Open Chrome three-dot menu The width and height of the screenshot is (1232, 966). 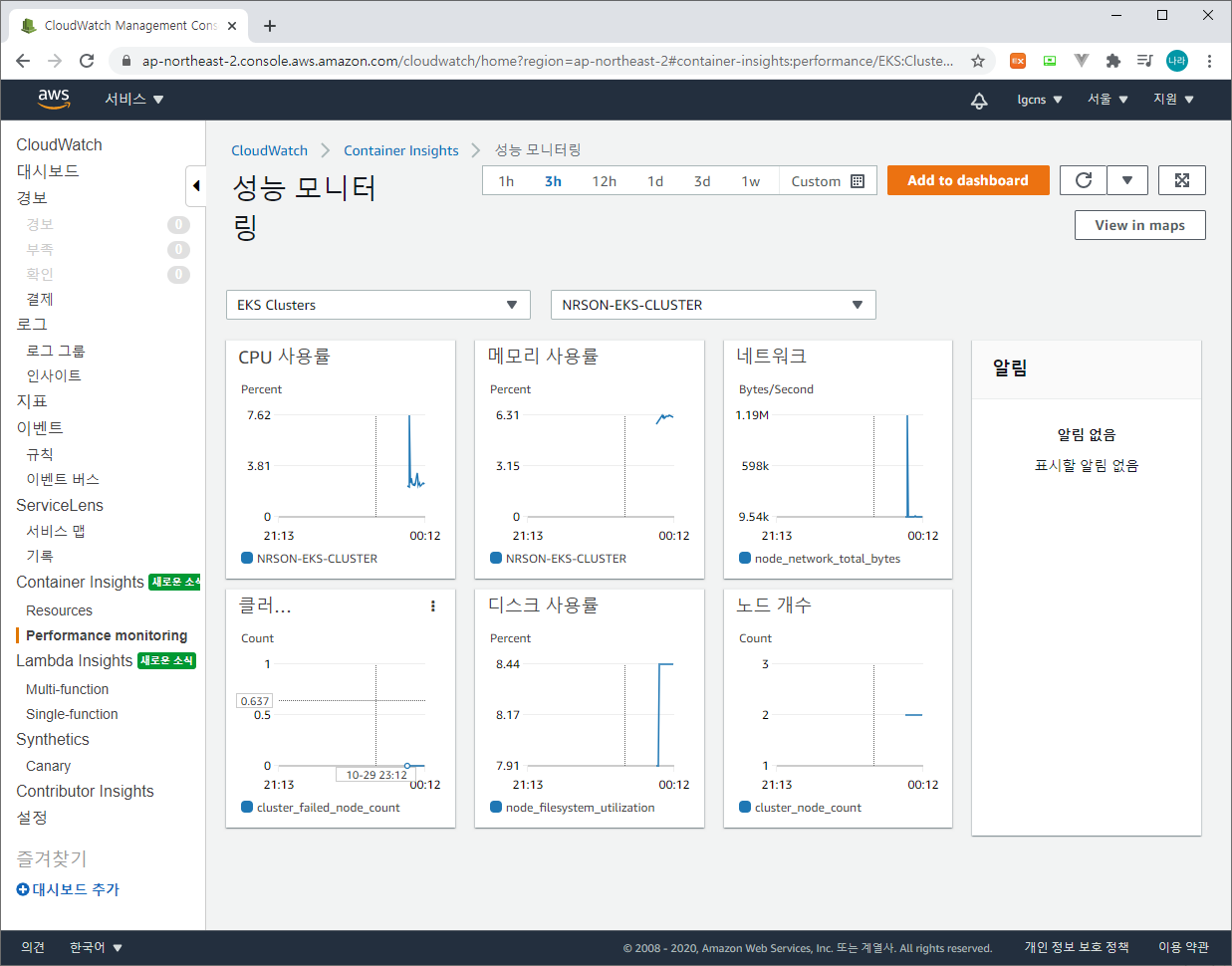coord(1209,61)
